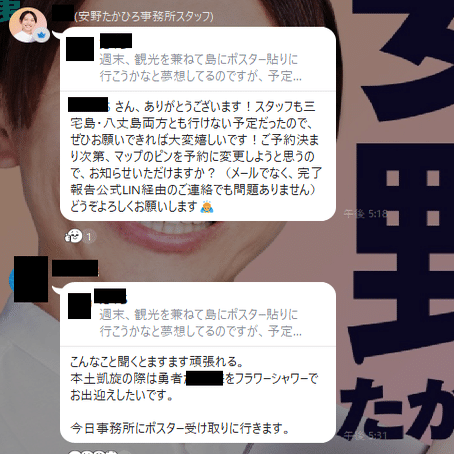Click reaction icons below the second message

(88, 452)
